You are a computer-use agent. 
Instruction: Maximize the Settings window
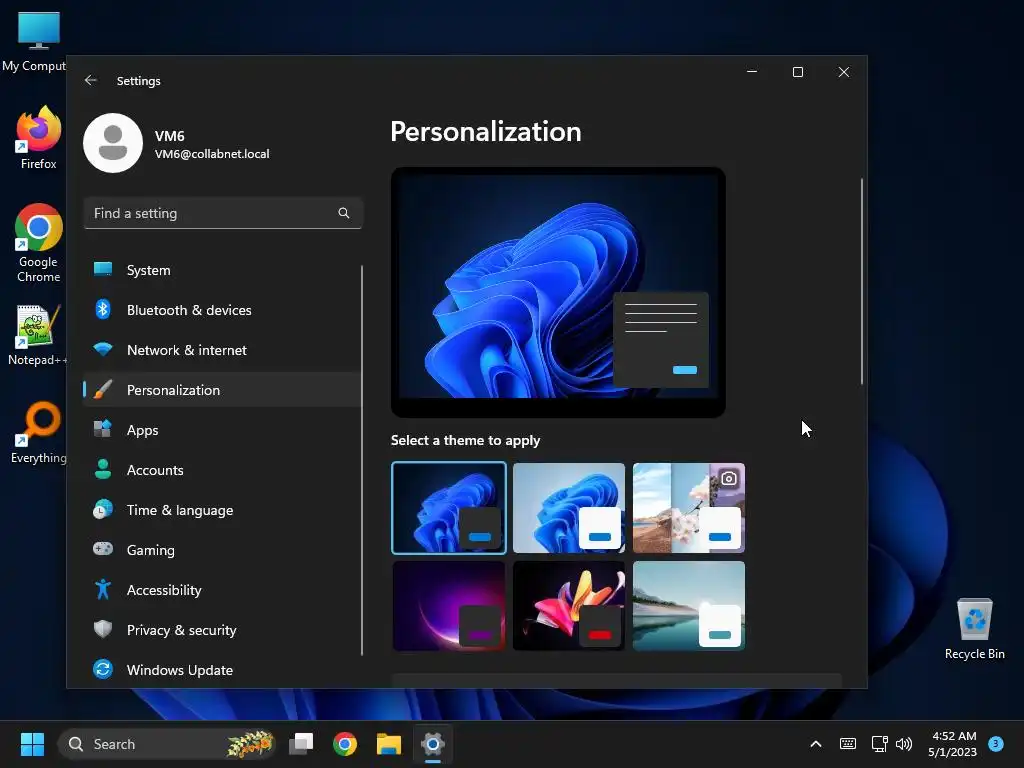(798, 72)
